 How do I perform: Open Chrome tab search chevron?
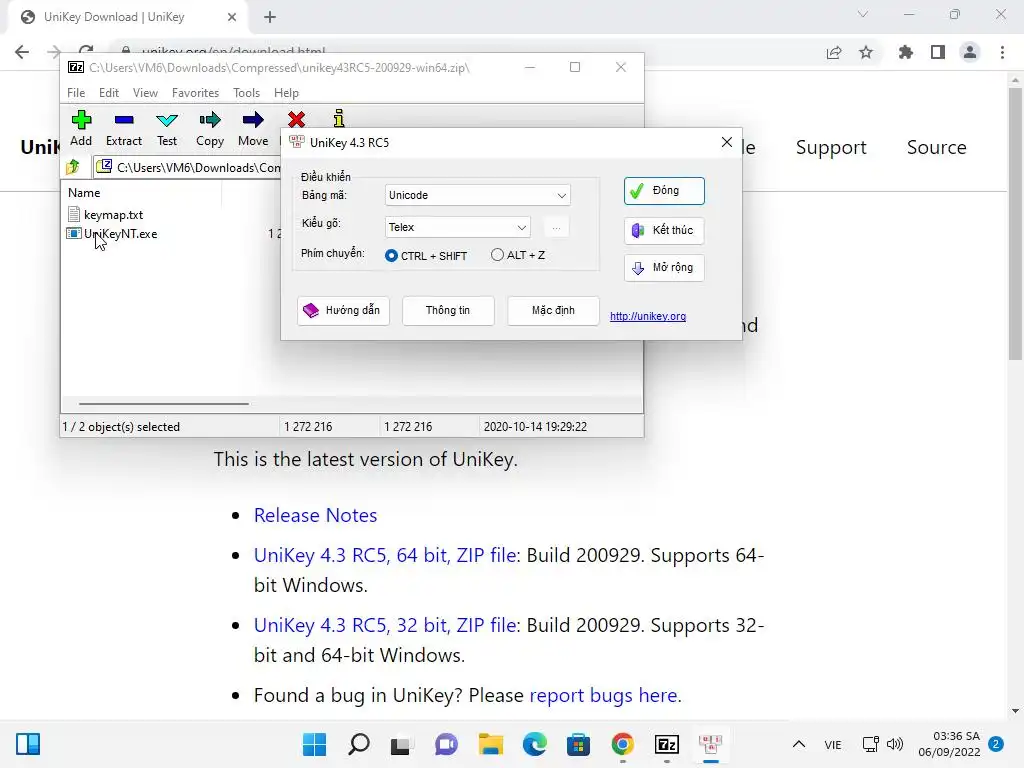coord(863,14)
